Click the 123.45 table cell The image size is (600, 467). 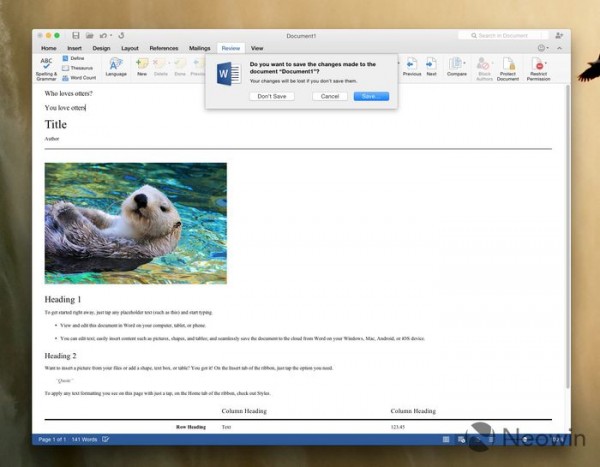tap(398, 427)
